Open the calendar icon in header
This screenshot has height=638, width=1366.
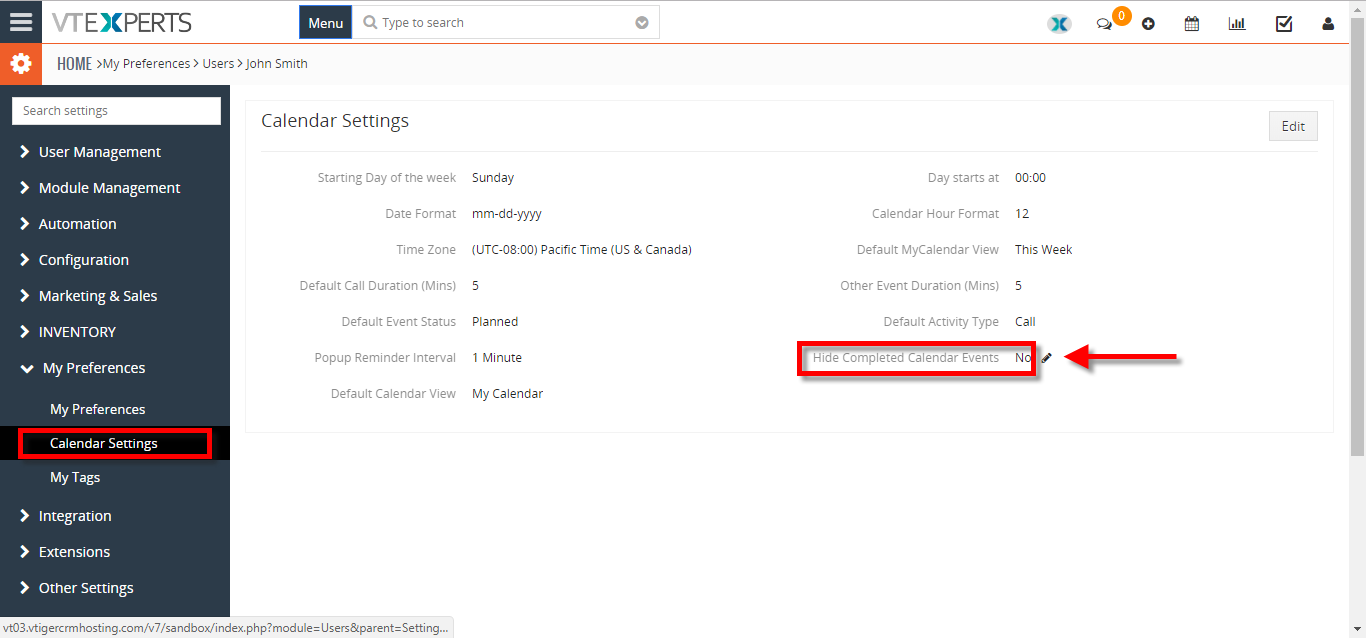[x=1192, y=24]
